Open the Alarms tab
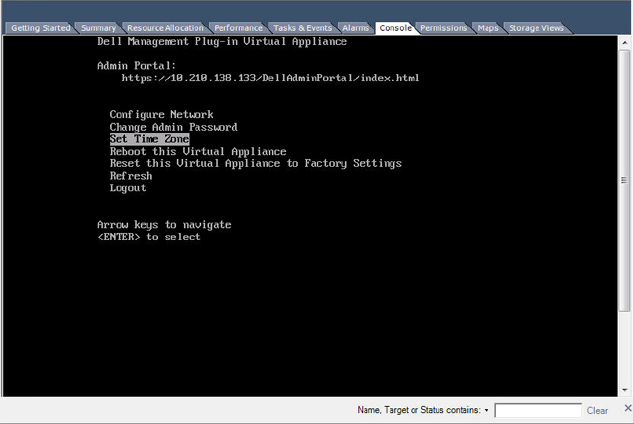This screenshot has height=424, width=634. (355, 28)
